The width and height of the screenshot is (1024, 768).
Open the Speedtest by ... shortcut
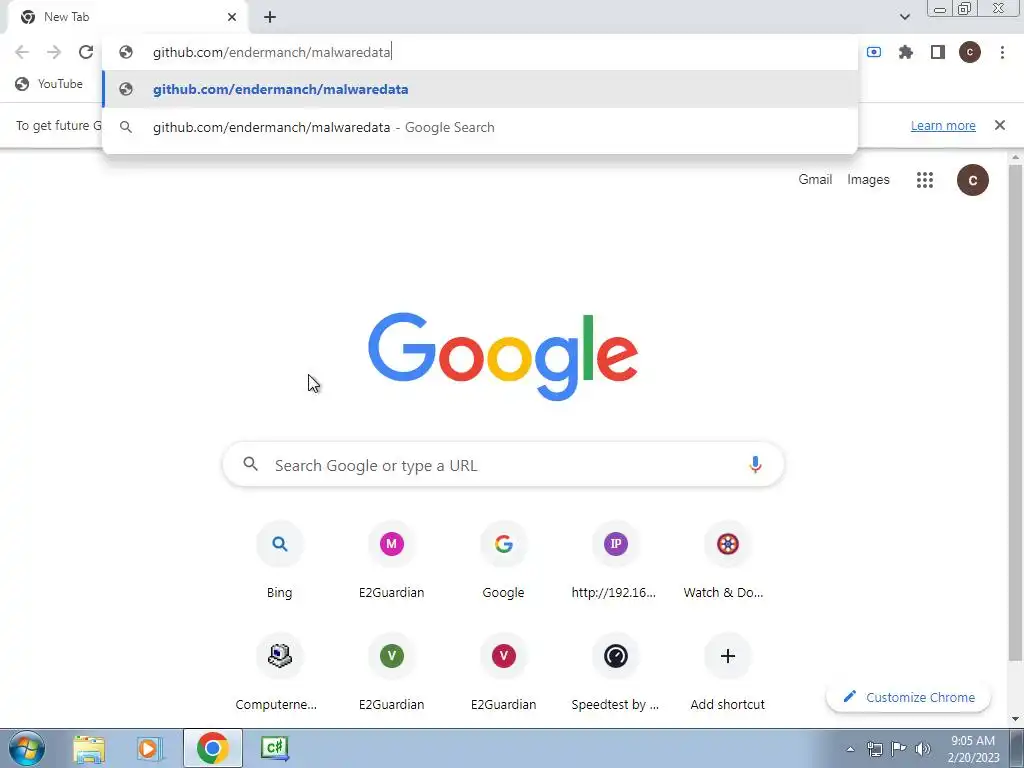tap(615, 673)
